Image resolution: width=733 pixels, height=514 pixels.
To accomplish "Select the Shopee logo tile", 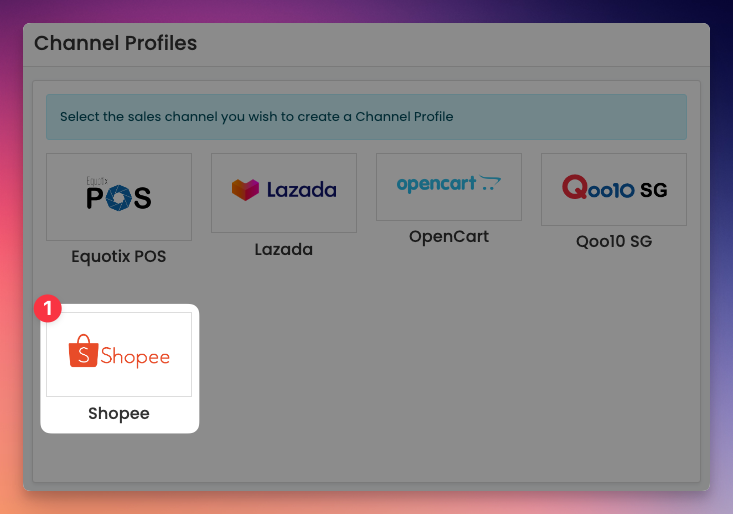I will pos(119,354).
